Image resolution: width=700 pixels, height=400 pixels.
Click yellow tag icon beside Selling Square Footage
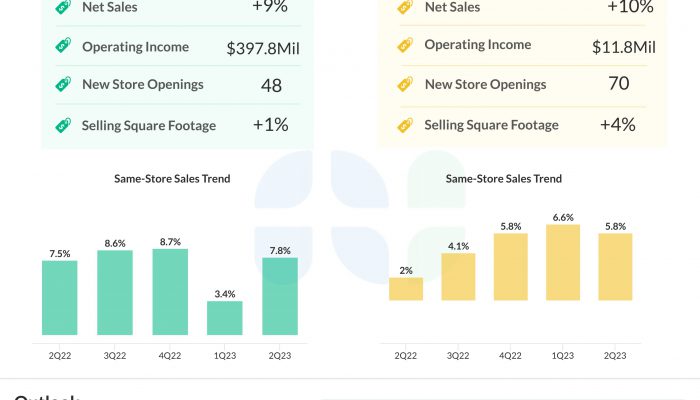405,125
